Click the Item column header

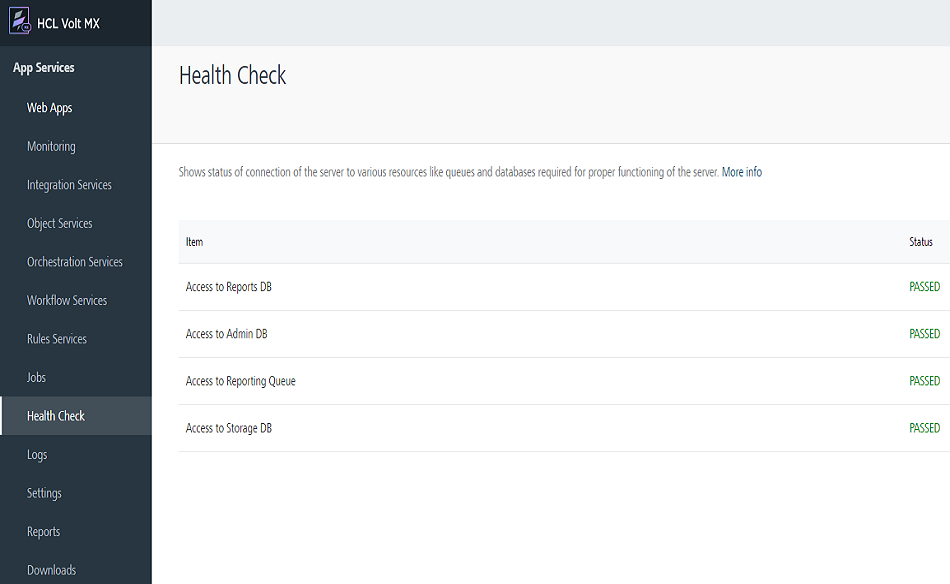(x=194, y=242)
